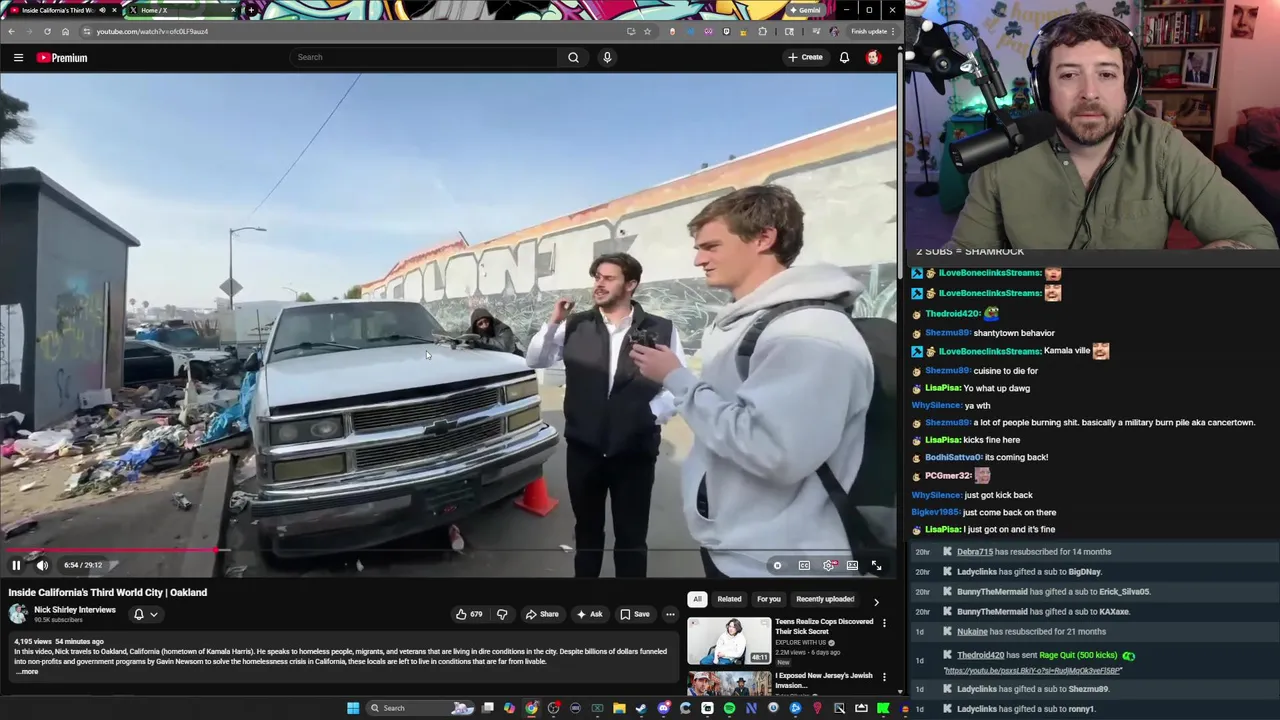Open Steam from the taskbar

pyautogui.click(x=641, y=708)
